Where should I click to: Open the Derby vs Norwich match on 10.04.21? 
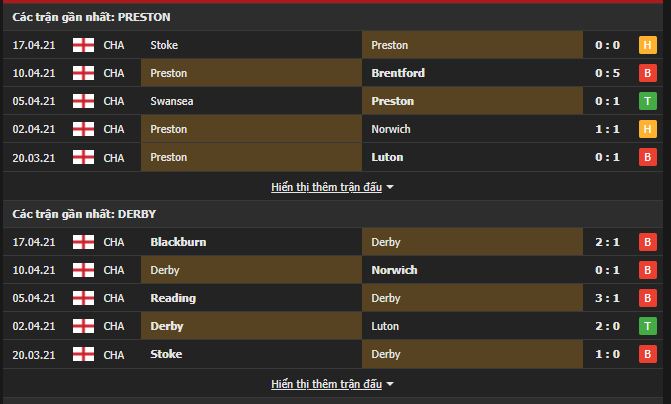[333, 270]
